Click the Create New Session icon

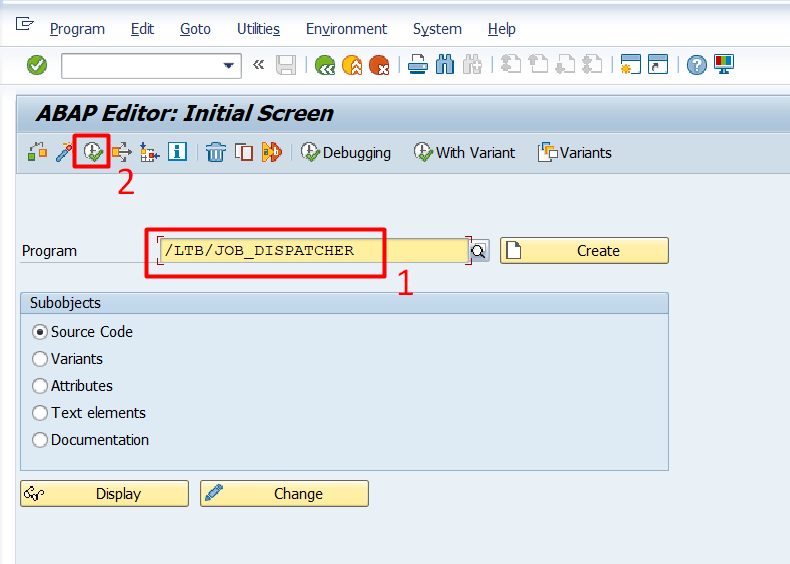[x=631, y=65]
